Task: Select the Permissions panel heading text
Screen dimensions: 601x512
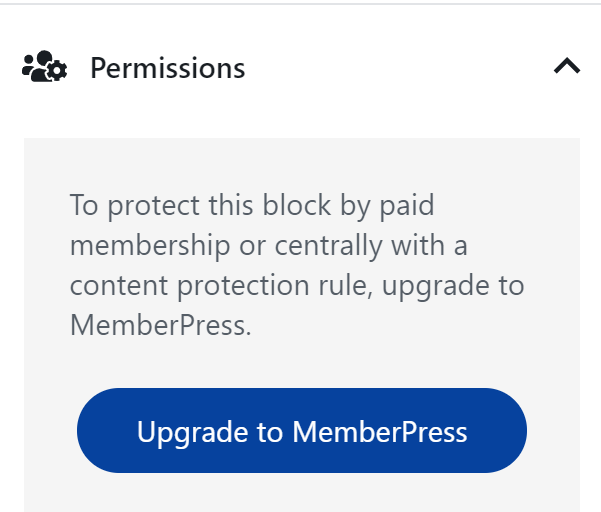Action: coord(167,68)
